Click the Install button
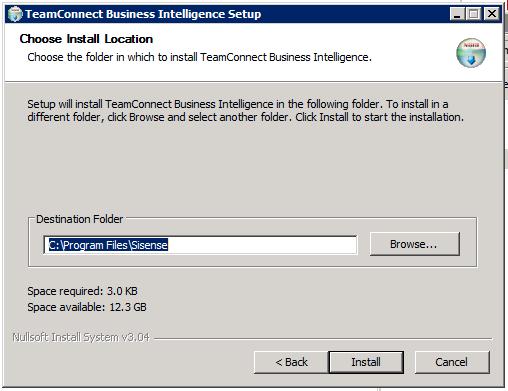 click(366, 362)
